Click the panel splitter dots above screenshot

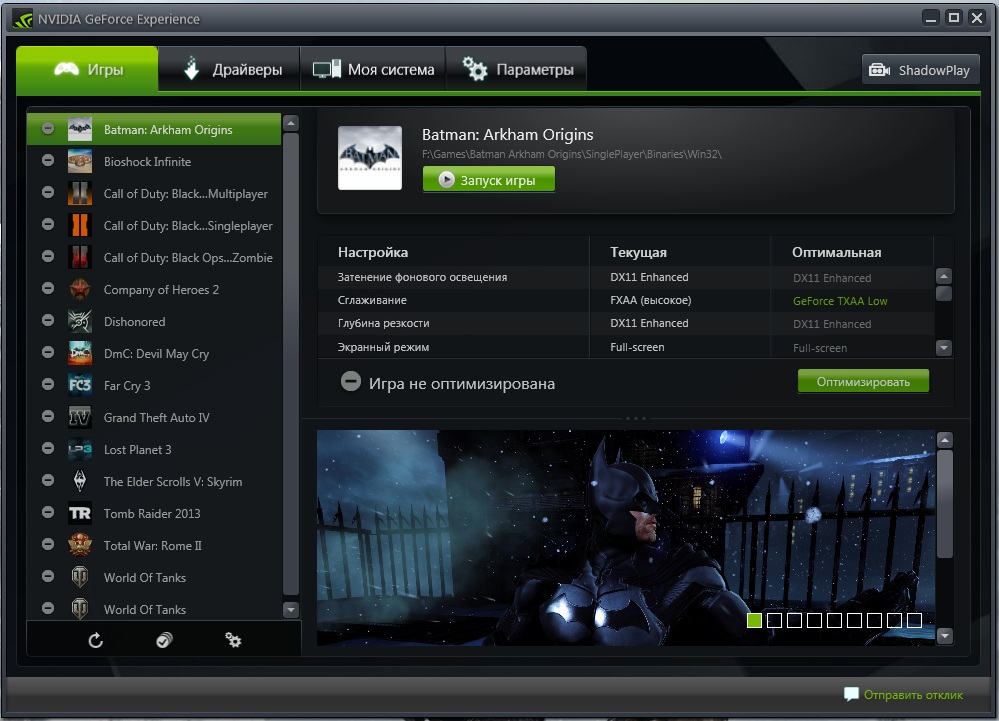(x=635, y=418)
